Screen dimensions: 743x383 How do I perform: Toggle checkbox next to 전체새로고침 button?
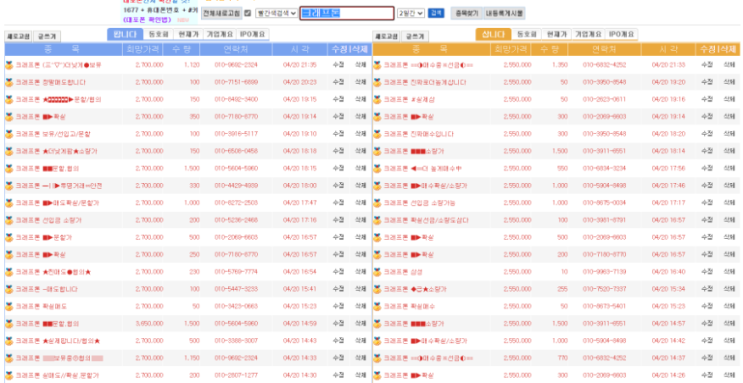pyautogui.click(x=247, y=13)
